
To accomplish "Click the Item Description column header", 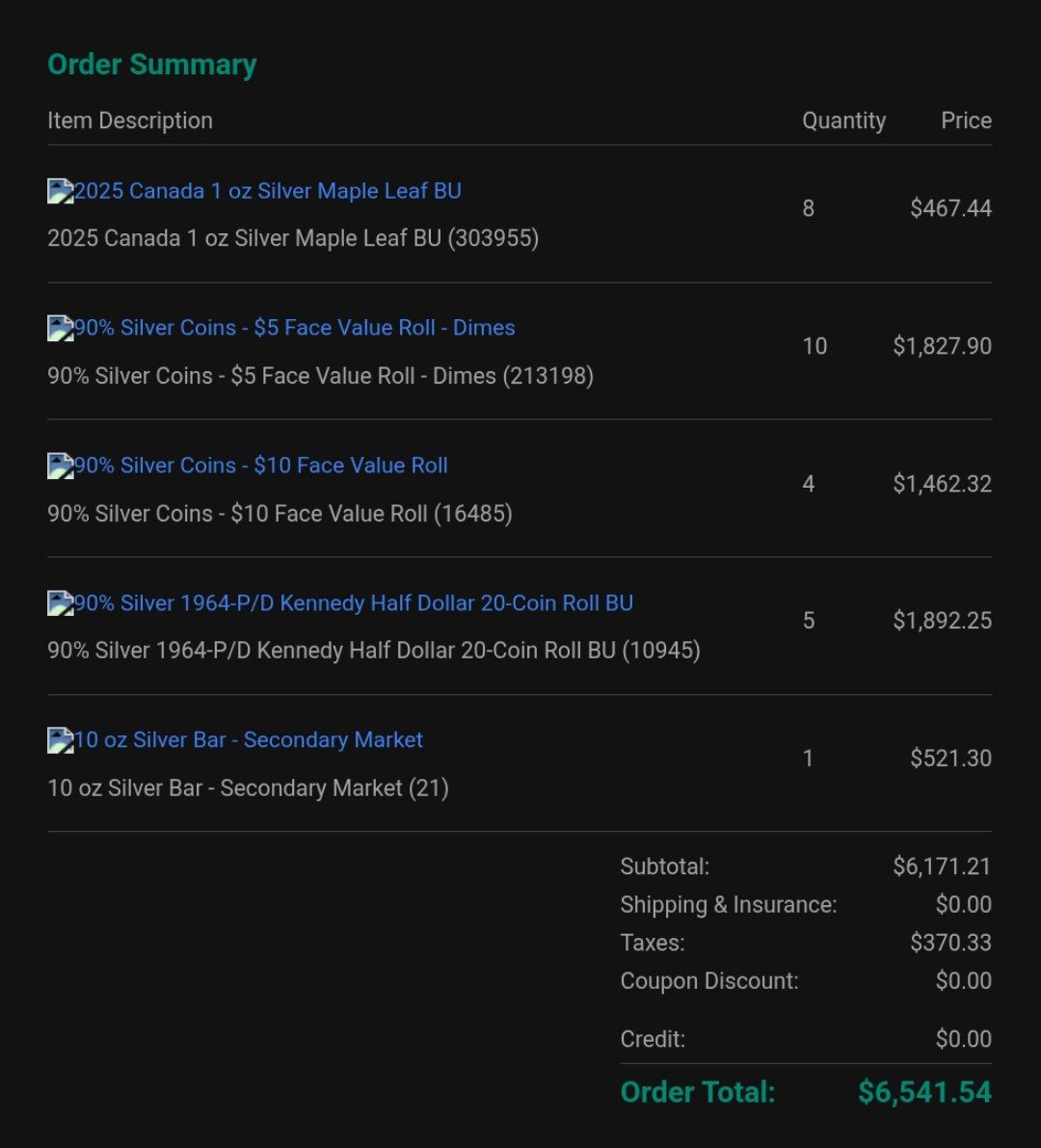I will pyautogui.click(x=130, y=120).
